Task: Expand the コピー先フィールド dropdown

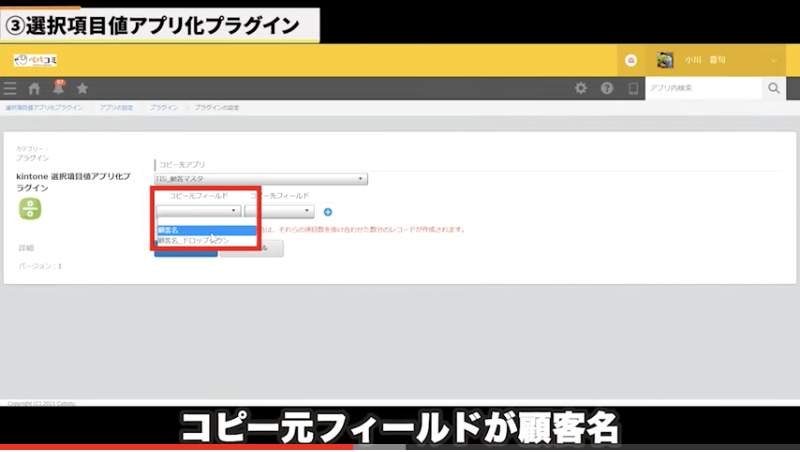Action: click(279, 211)
